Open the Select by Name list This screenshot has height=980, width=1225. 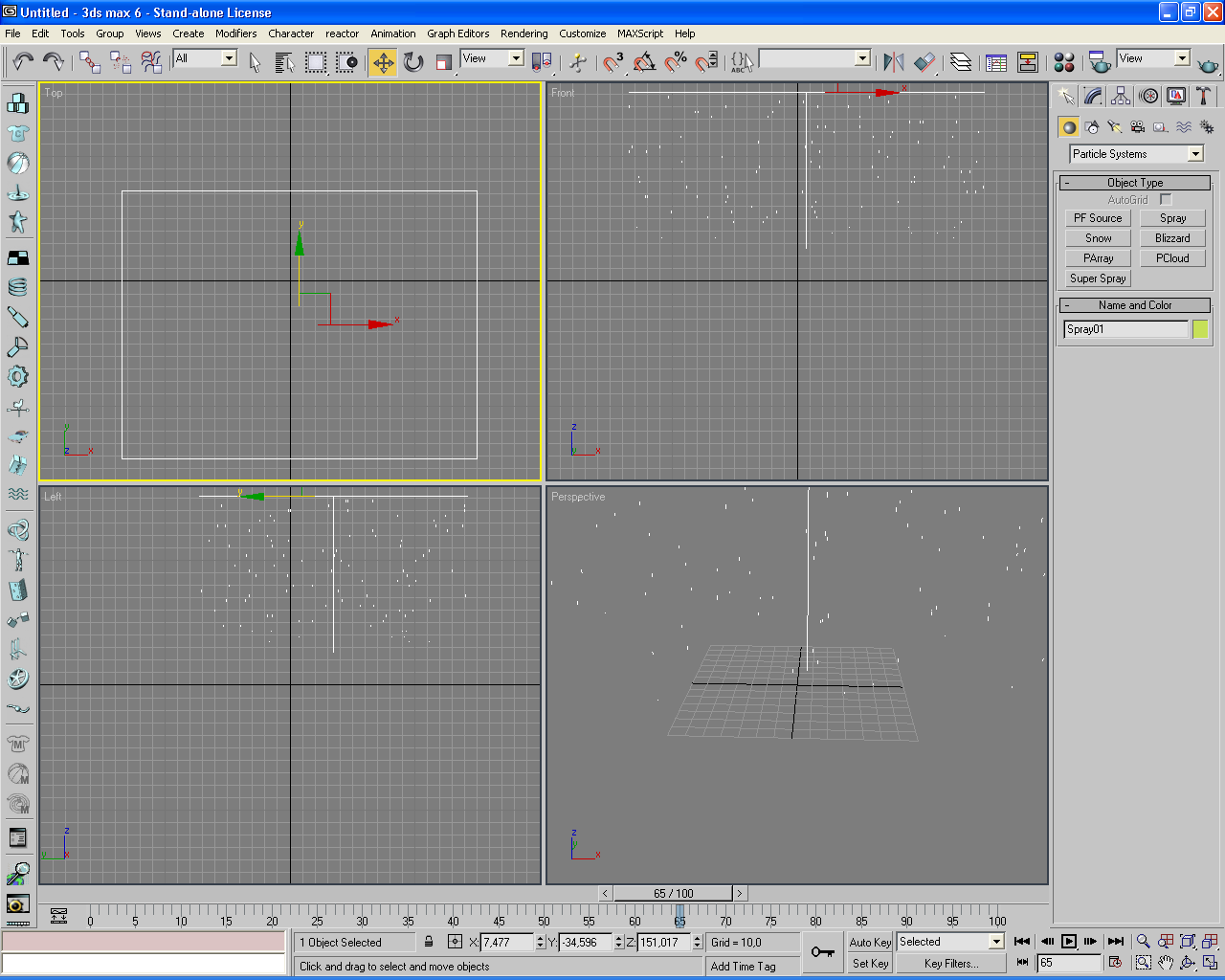(x=285, y=62)
